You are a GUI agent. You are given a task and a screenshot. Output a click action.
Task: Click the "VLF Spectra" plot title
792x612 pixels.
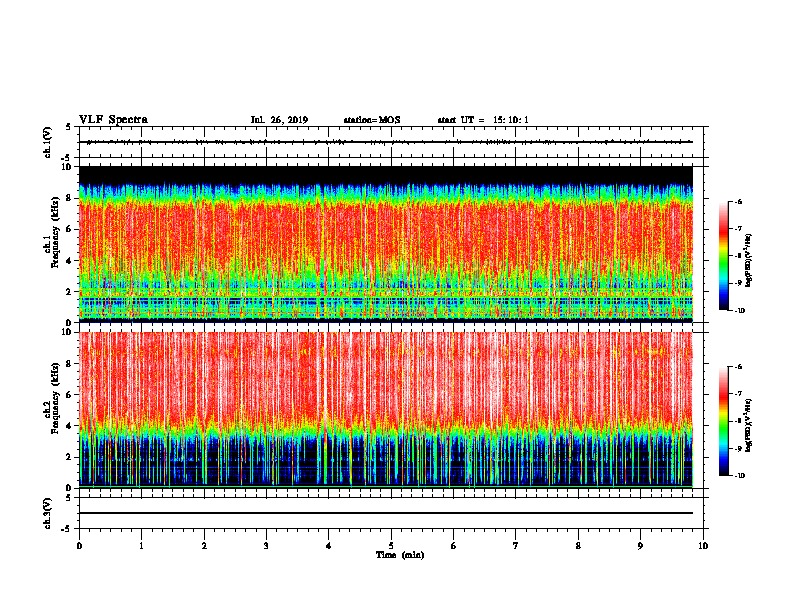[113, 120]
